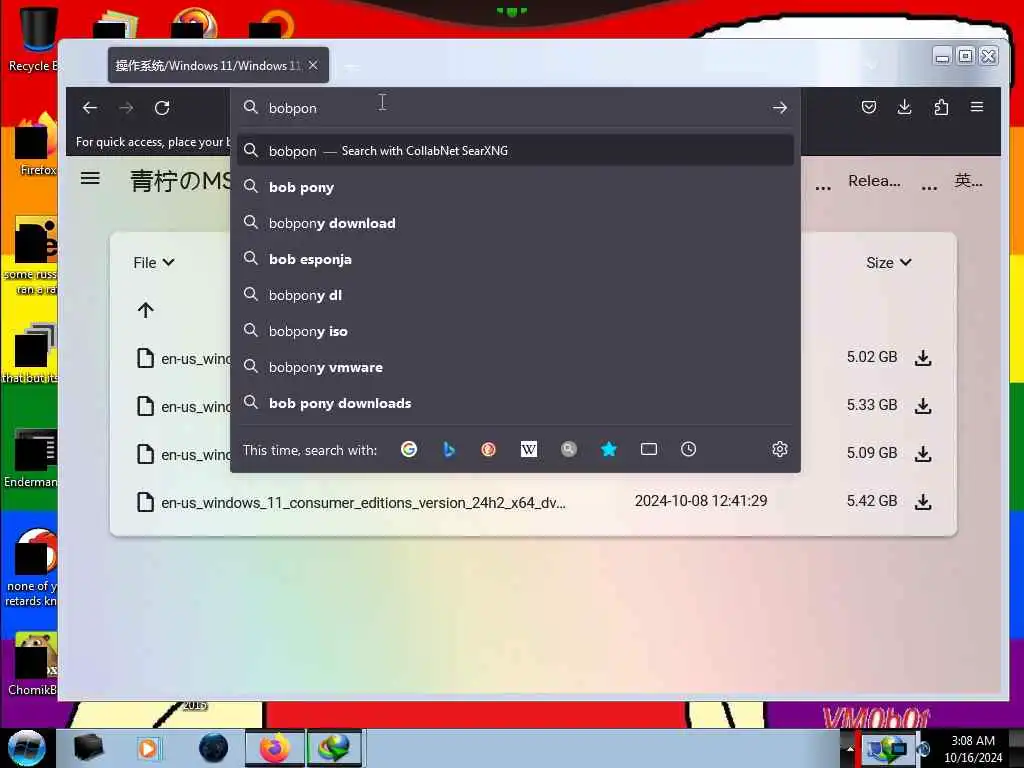Open the extensions puzzle icon
Screen dimensions: 1024x768
click(x=941, y=107)
